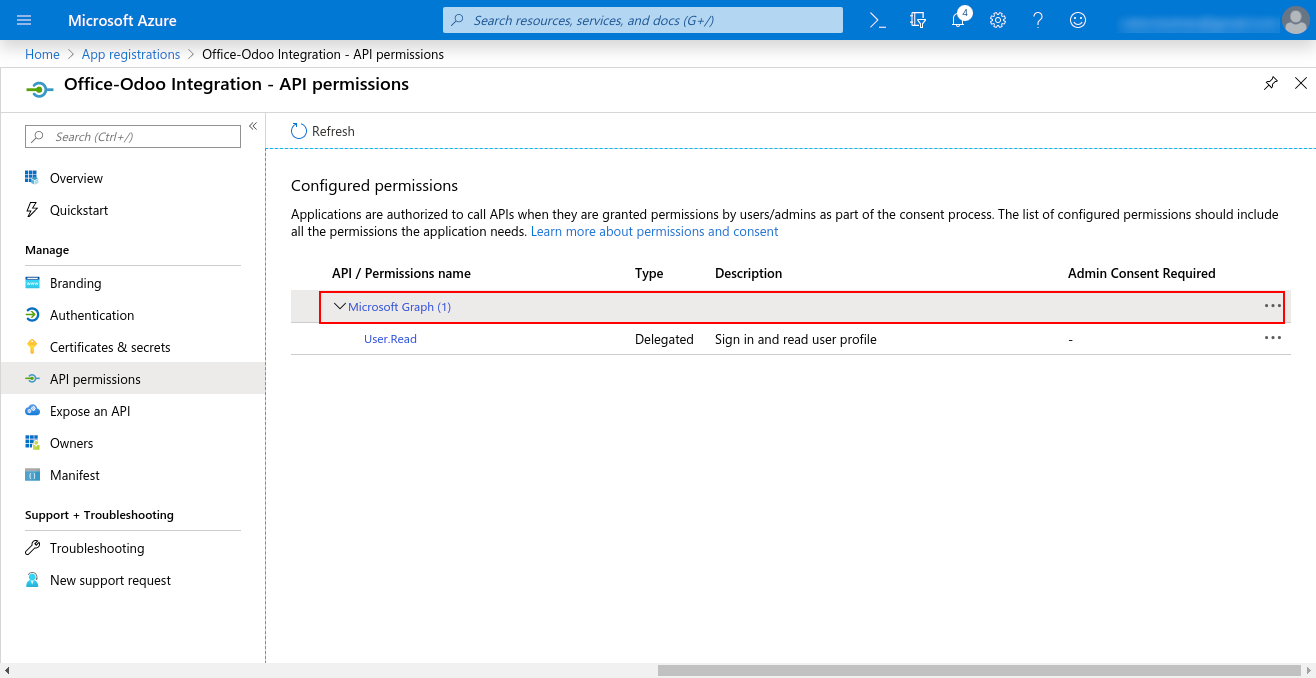Focus the top search resources box
The width and height of the screenshot is (1316, 678).
pyautogui.click(x=643, y=20)
